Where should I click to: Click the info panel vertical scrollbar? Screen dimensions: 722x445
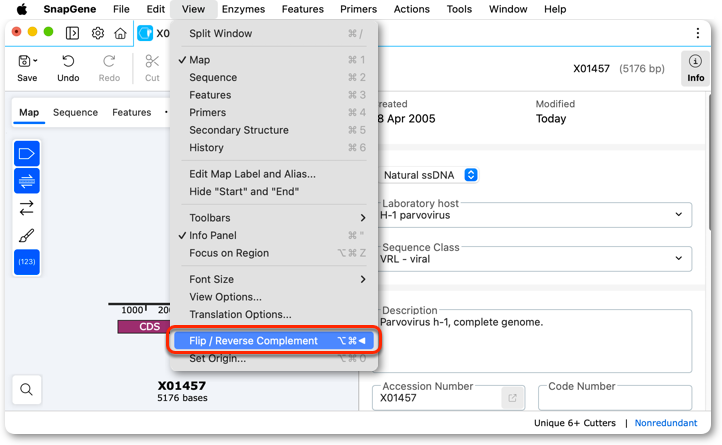point(709,161)
